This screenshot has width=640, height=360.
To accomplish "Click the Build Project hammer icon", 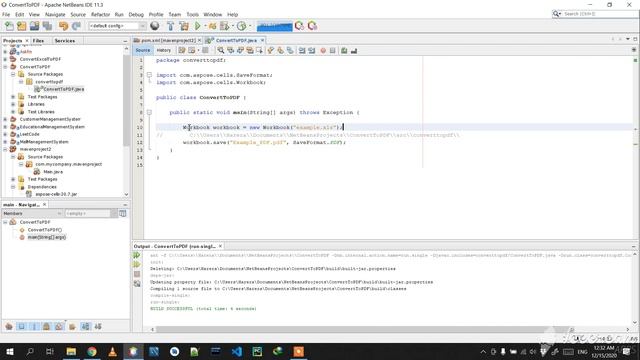I will click(x=171, y=26).
